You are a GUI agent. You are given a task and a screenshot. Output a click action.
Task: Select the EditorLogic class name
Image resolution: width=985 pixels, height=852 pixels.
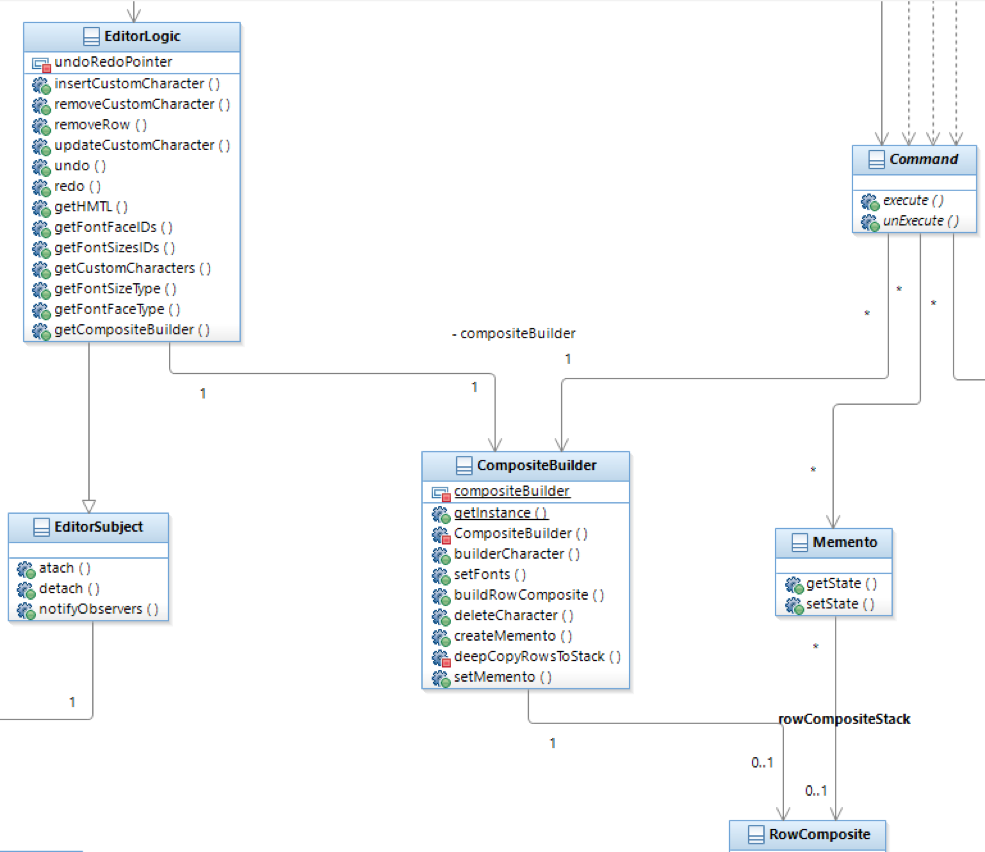pos(143,36)
